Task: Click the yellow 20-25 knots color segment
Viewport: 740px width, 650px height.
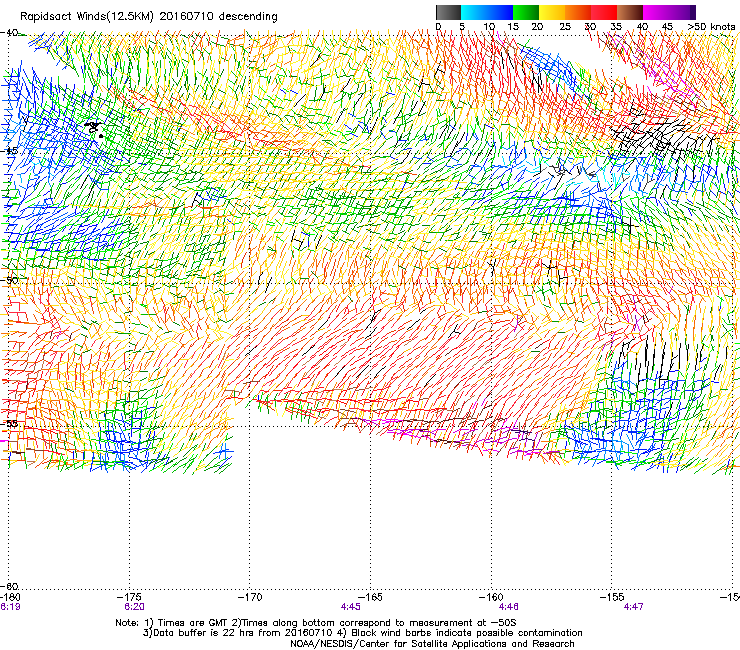Action: [x=552, y=12]
